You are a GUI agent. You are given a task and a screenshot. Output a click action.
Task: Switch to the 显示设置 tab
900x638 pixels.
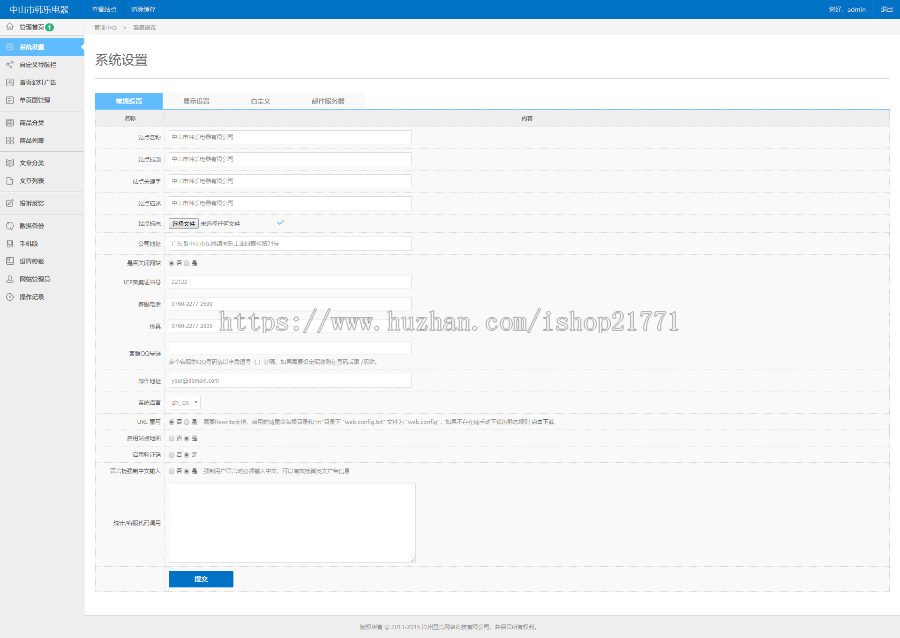[x=196, y=101]
